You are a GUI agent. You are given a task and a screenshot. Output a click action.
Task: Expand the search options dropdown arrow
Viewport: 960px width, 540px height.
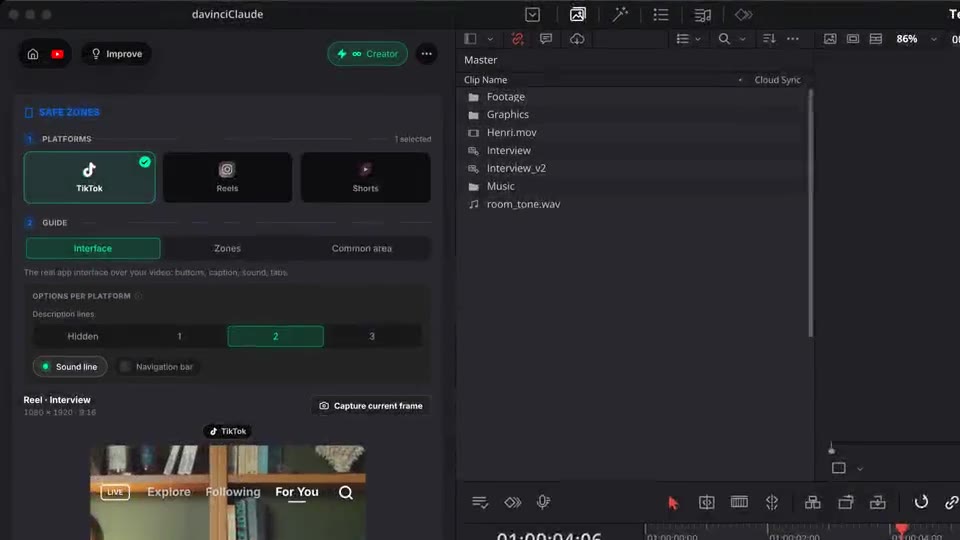pyautogui.click(x=743, y=39)
